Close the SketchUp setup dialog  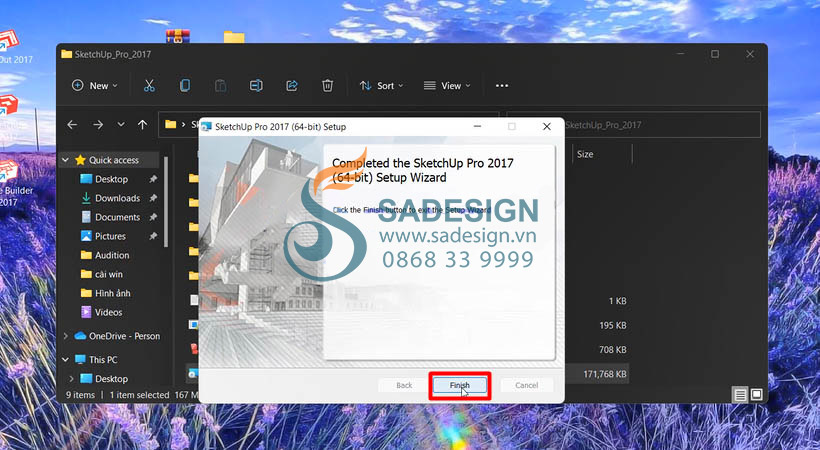[x=546, y=127]
